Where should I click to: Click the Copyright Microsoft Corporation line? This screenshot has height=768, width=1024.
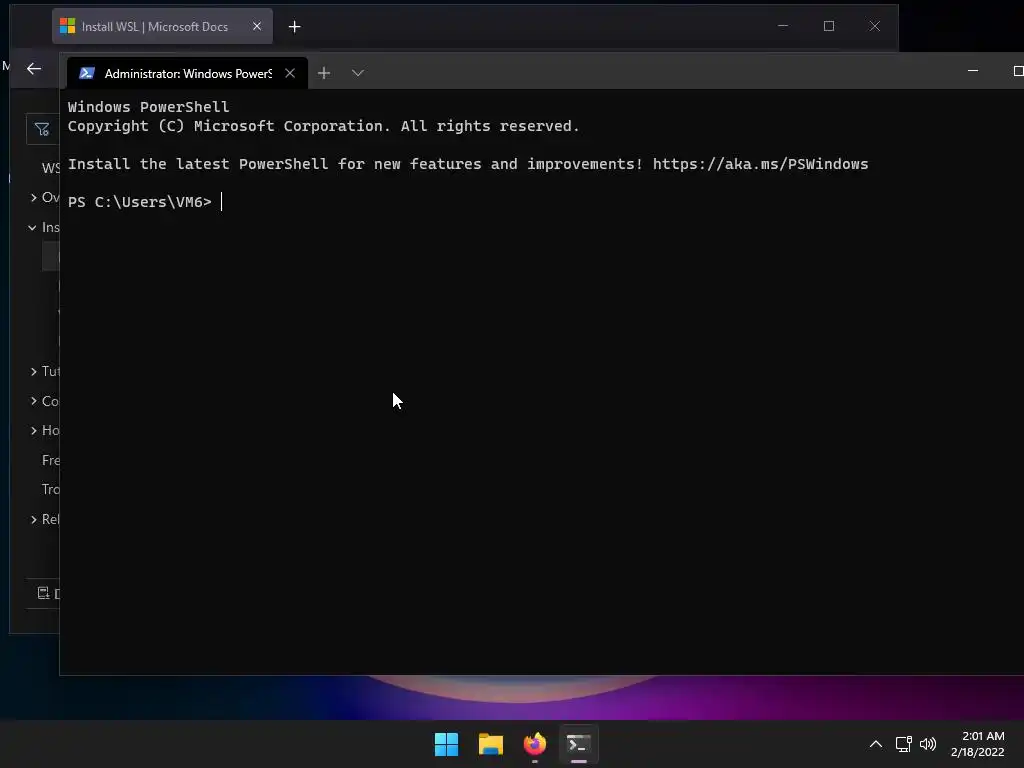click(x=323, y=126)
